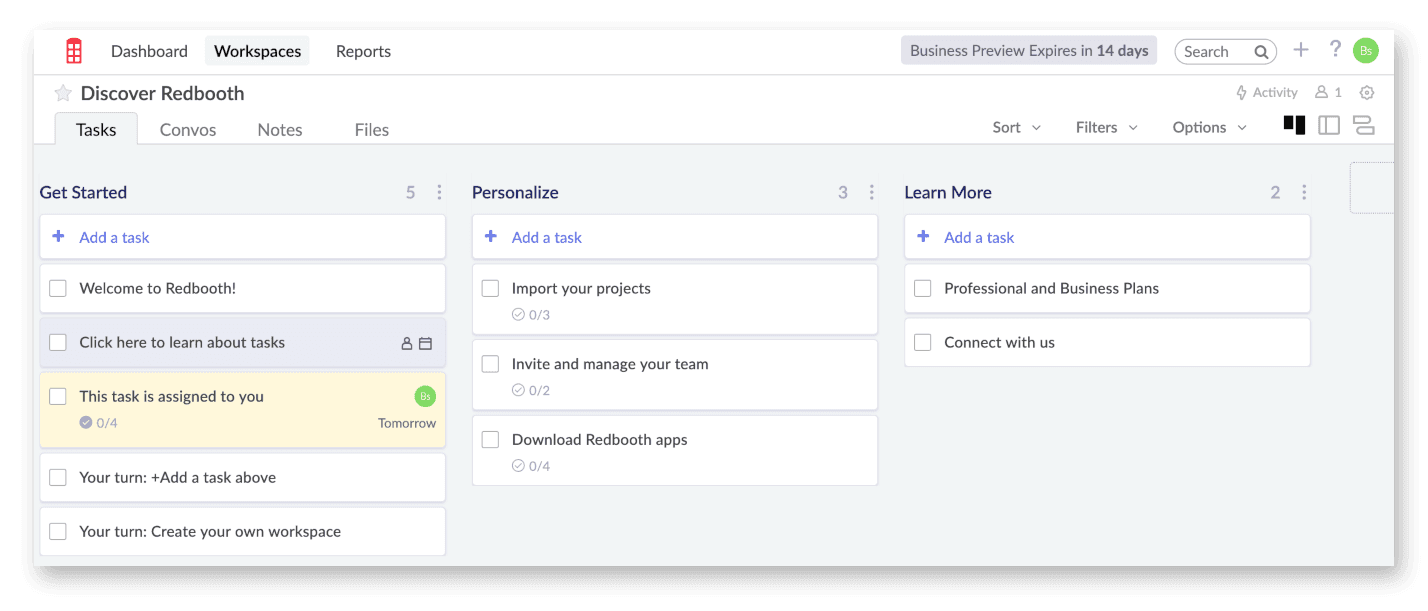
Task: Check off Download Redbooth apps task
Action: (x=490, y=439)
